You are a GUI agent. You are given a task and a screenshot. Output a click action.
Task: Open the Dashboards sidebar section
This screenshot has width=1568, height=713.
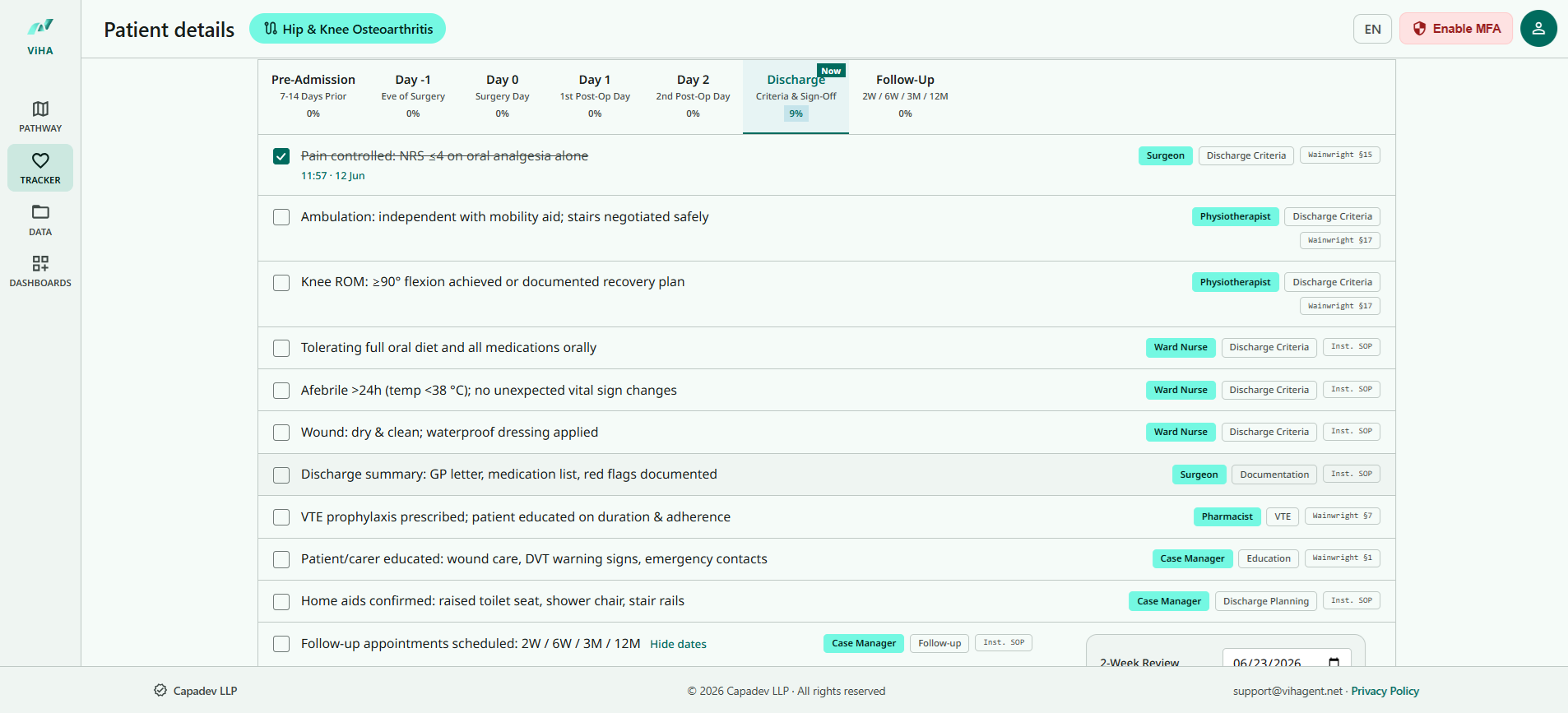[x=40, y=271]
